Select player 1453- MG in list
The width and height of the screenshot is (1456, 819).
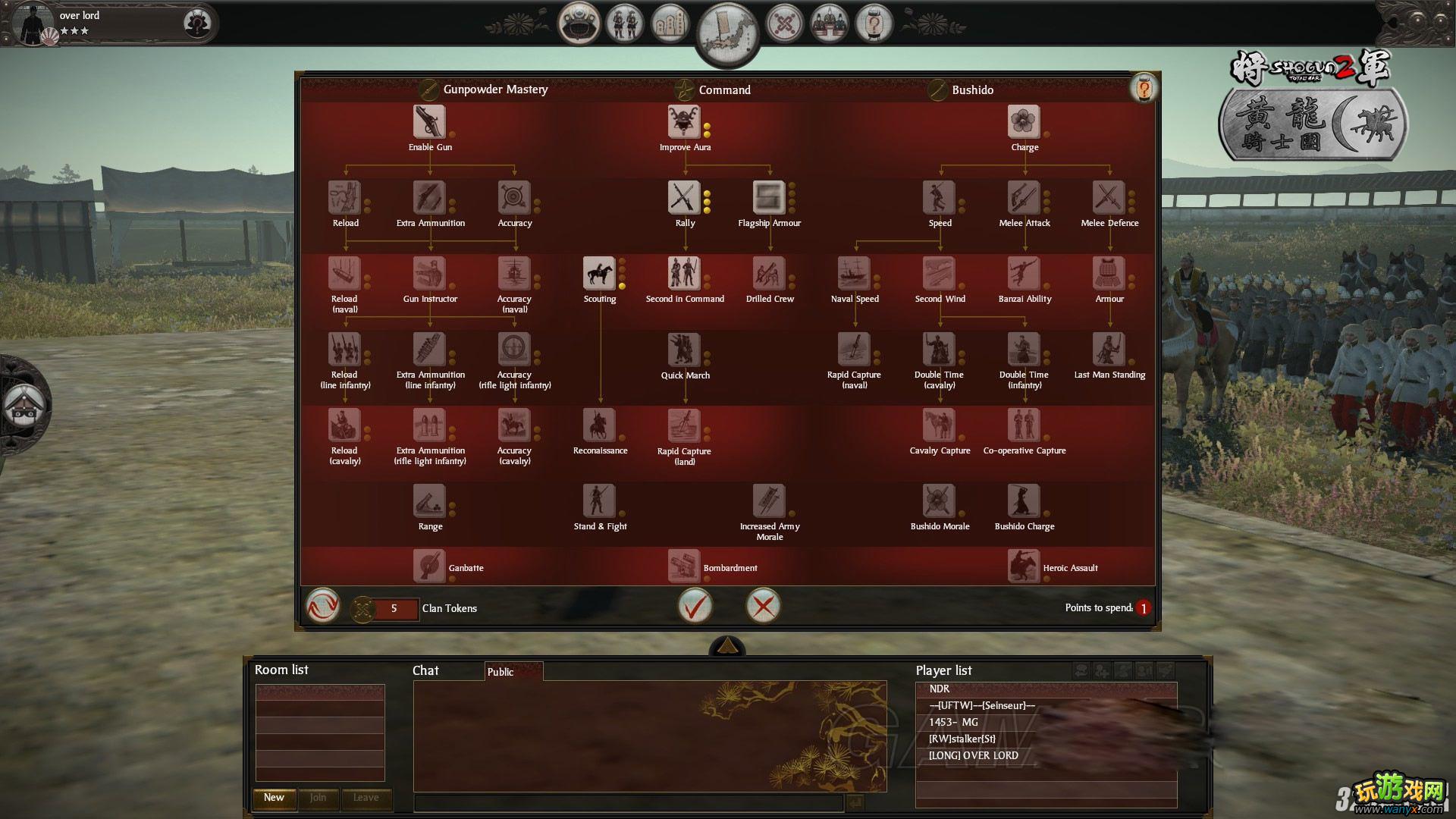tap(1046, 722)
